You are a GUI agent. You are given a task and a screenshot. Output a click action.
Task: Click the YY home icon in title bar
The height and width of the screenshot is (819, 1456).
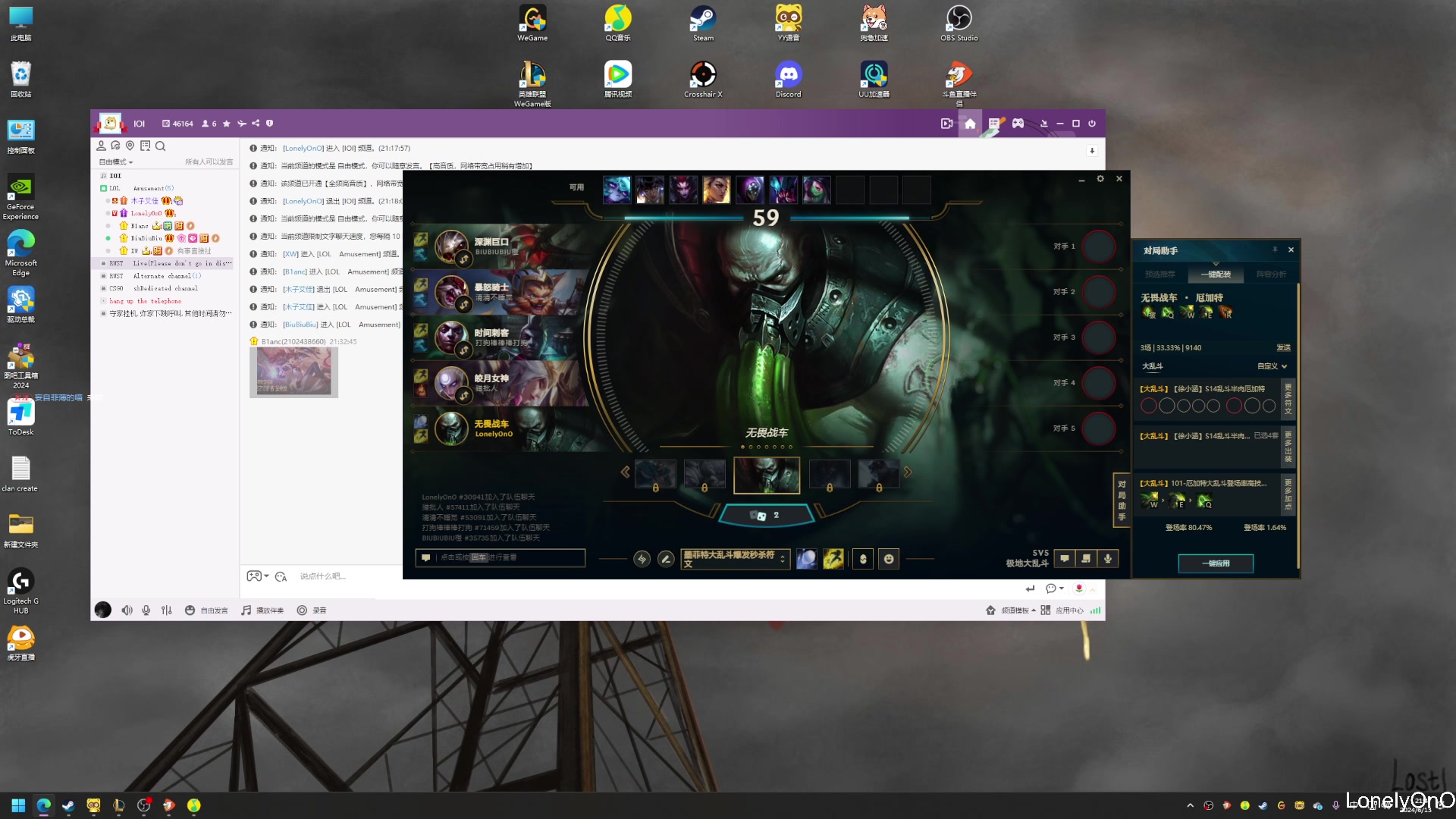(x=970, y=124)
